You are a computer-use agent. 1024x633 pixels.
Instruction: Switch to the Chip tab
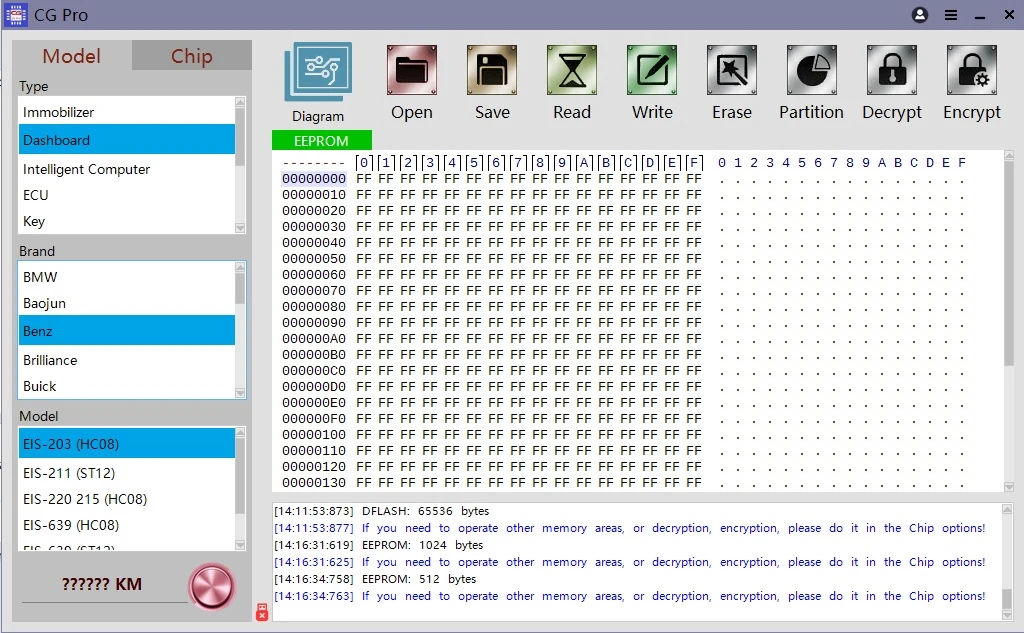(192, 56)
